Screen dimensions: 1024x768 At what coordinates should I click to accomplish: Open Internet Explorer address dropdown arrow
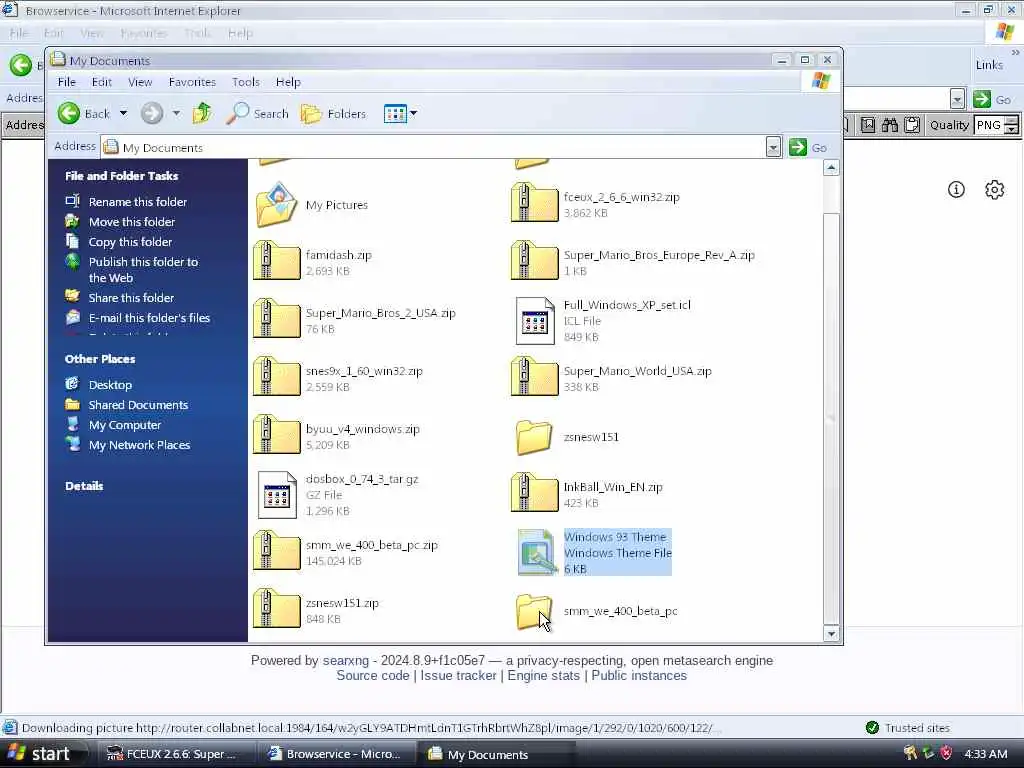(957, 99)
